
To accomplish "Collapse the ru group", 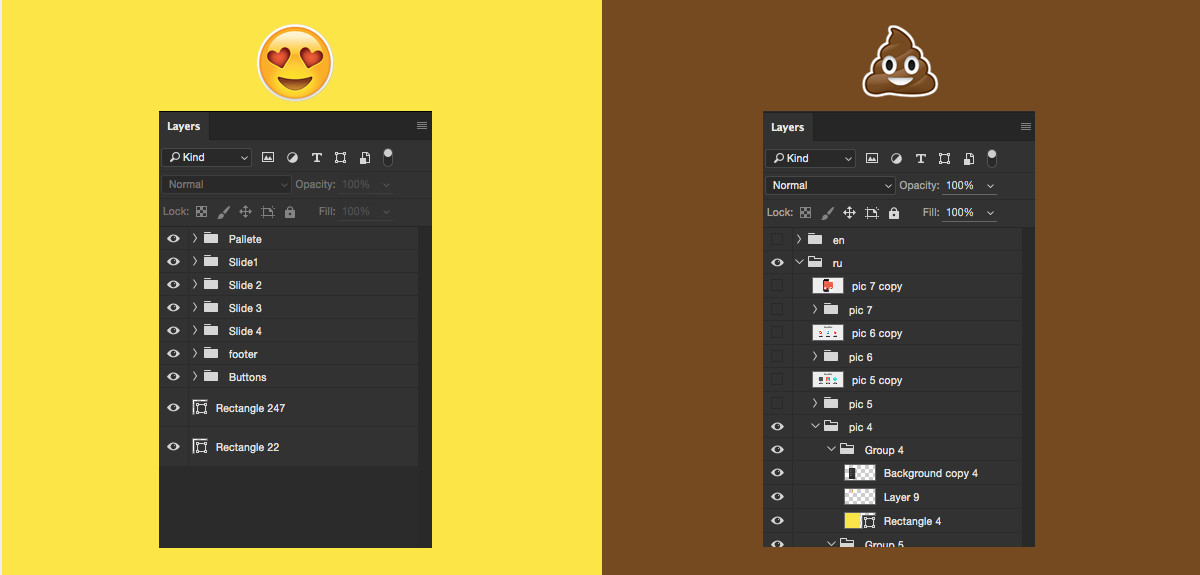I will [x=799, y=263].
